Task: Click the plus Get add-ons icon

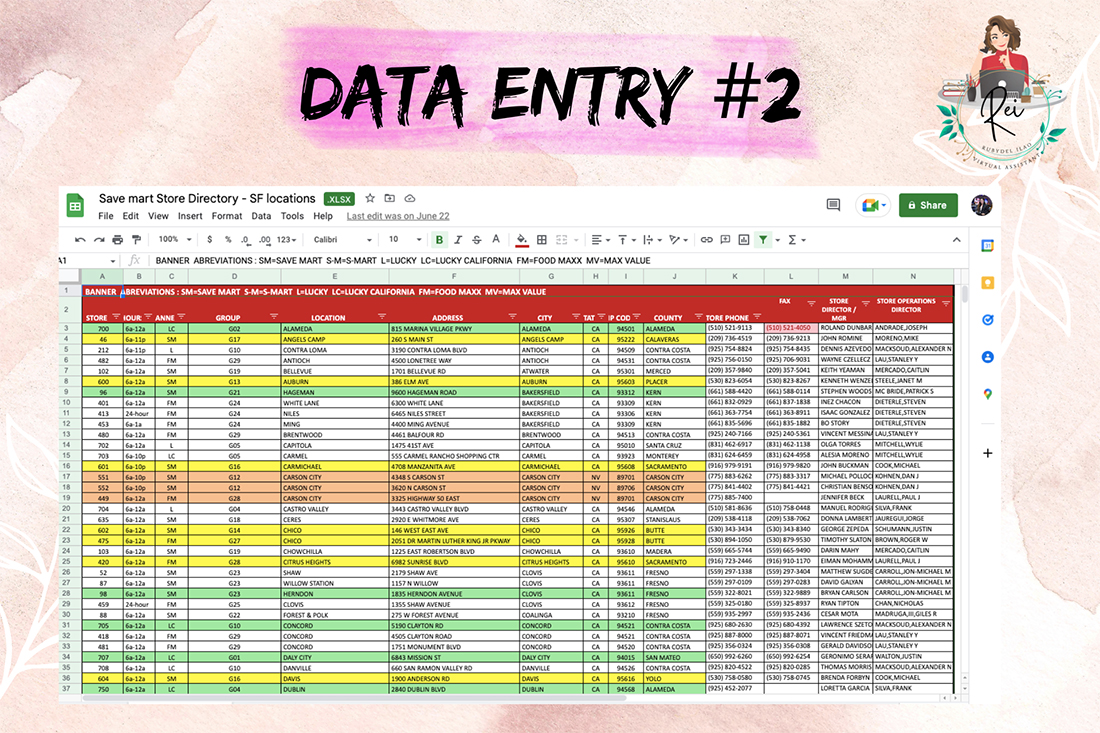Action: pos(988,453)
